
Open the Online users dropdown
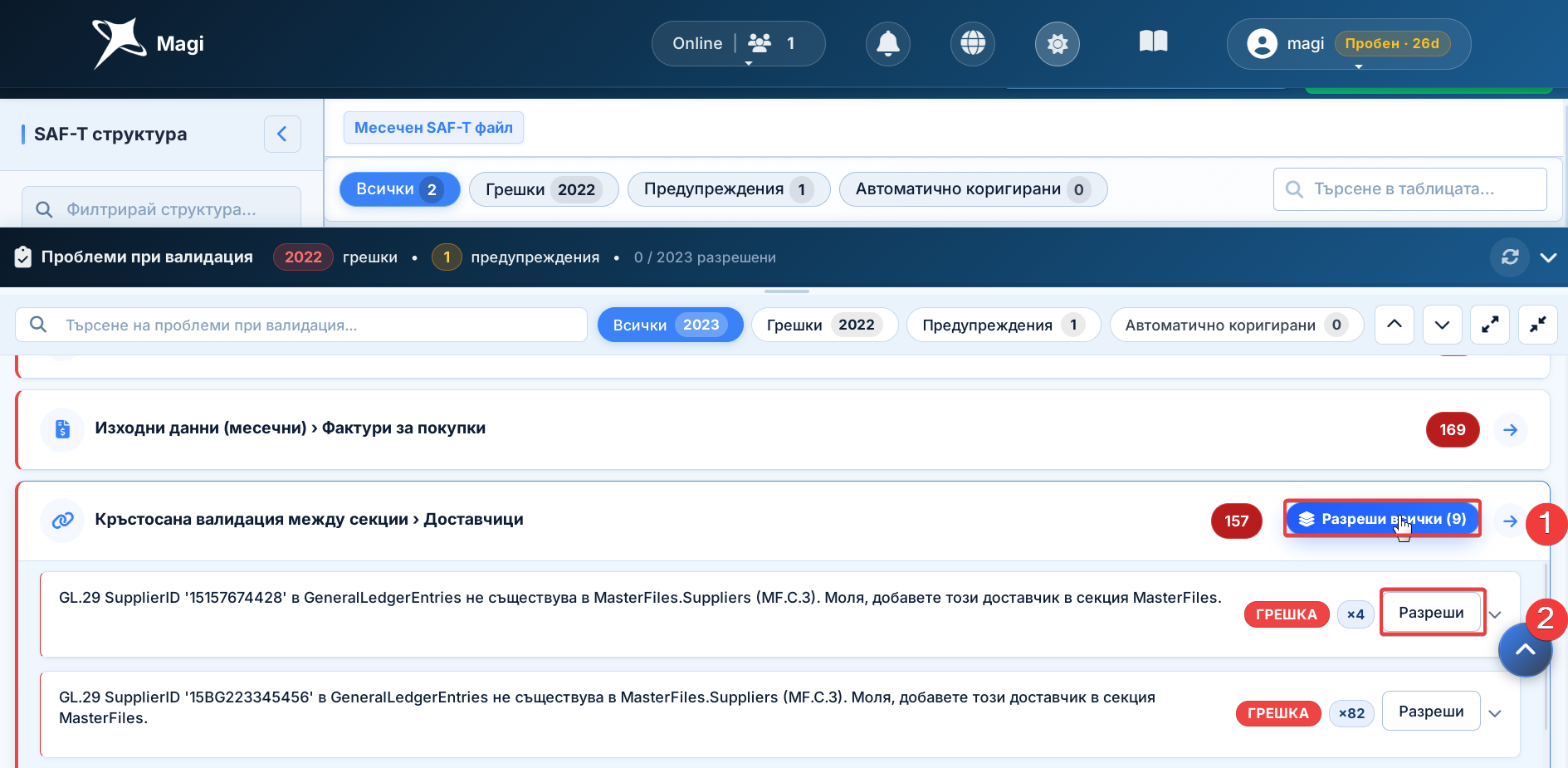(738, 43)
